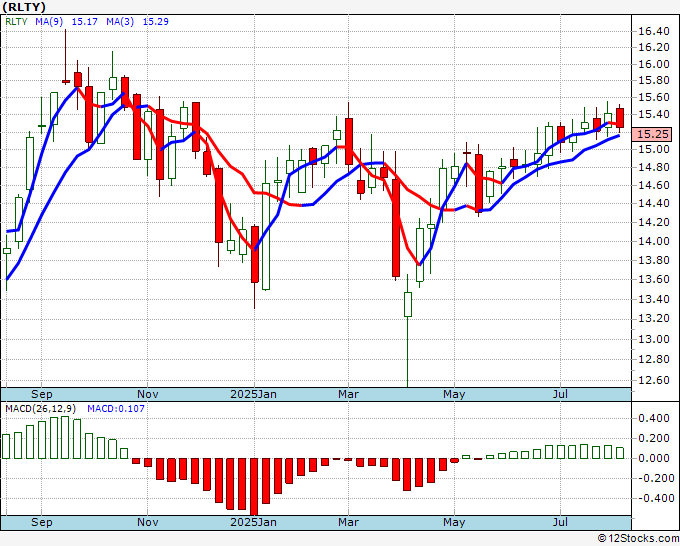Click the last red candlestick near 15.40
This screenshot has height=546, width=680.
click(x=620, y=118)
